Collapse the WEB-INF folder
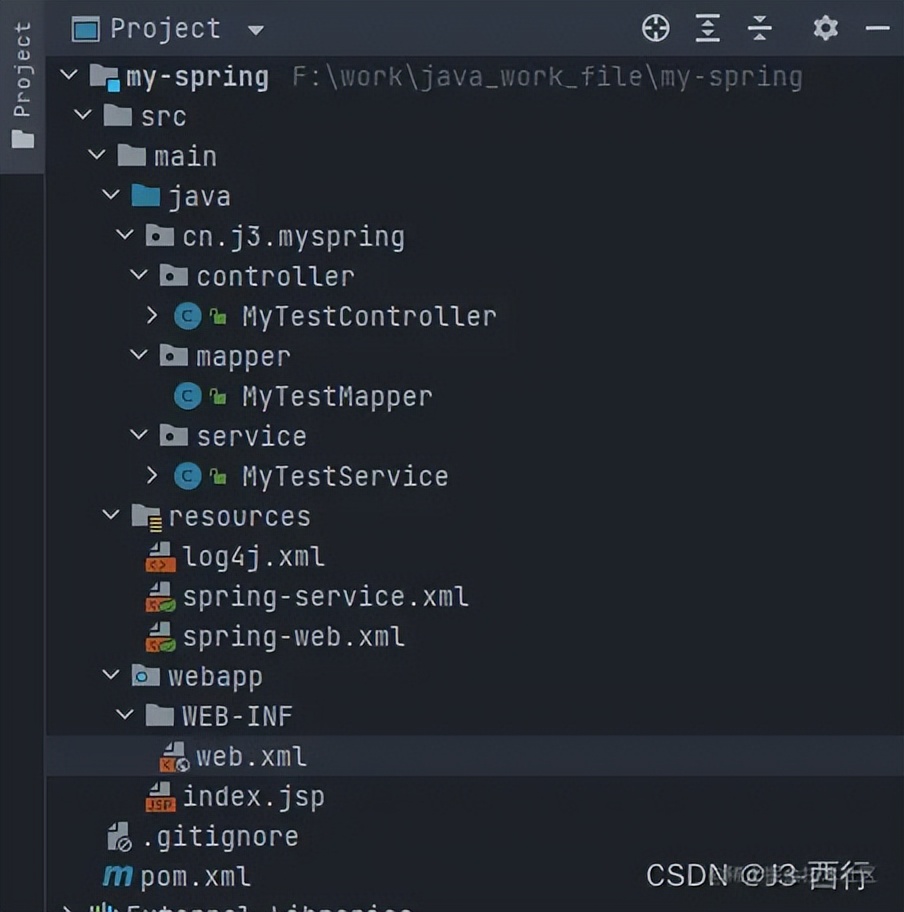Image resolution: width=904 pixels, height=912 pixels. (125, 716)
